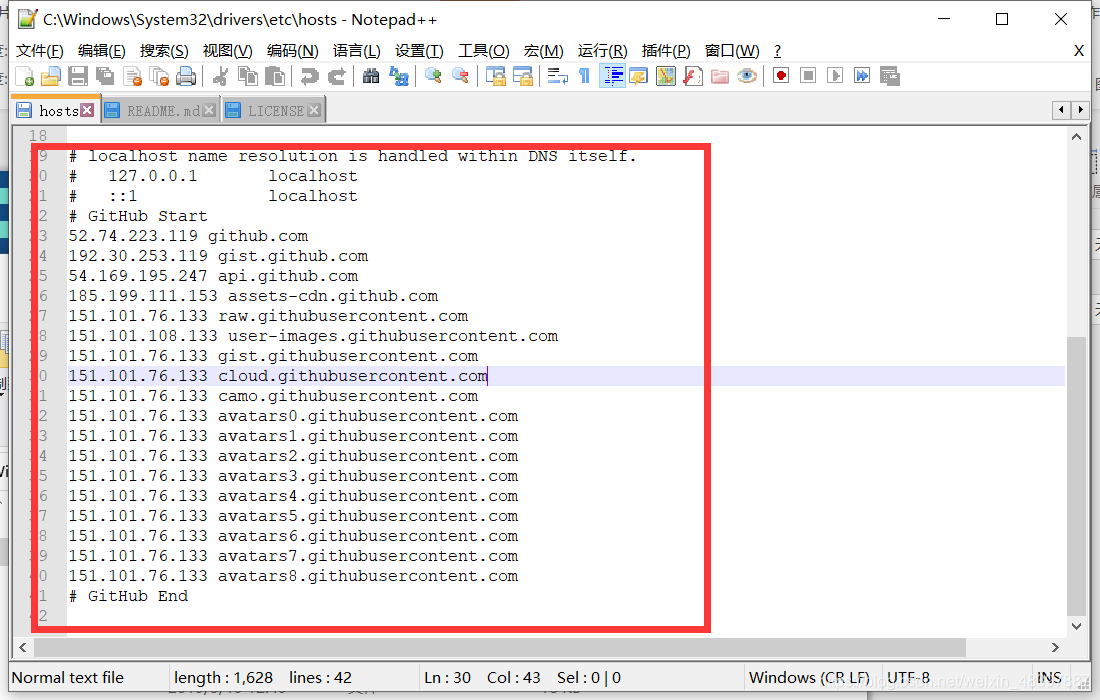Image resolution: width=1100 pixels, height=700 pixels.
Task: Copy selection using the toolbar Copy icon
Action: 248,76
